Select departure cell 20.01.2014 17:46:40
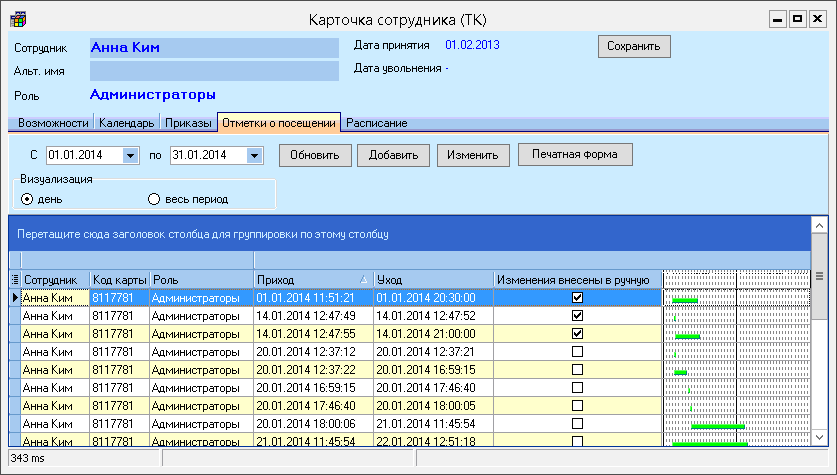This screenshot has width=837, height=475. tap(433, 387)
